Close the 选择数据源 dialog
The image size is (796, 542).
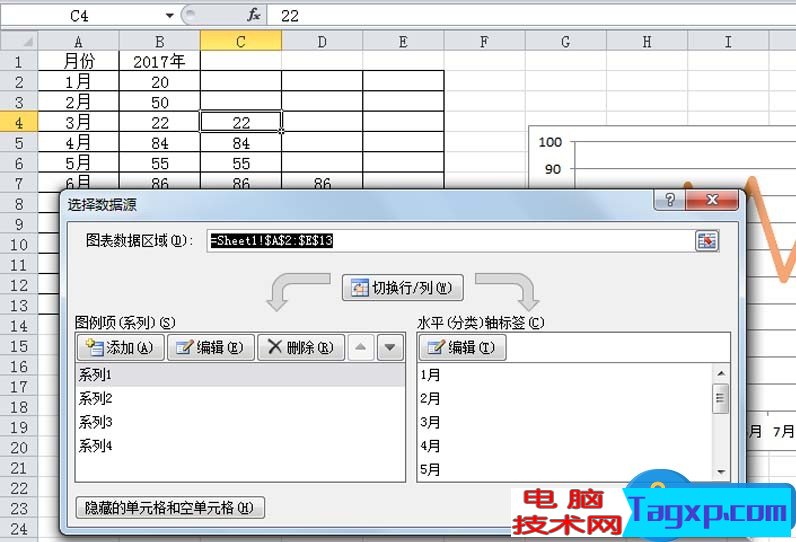(x=712, y=200)
